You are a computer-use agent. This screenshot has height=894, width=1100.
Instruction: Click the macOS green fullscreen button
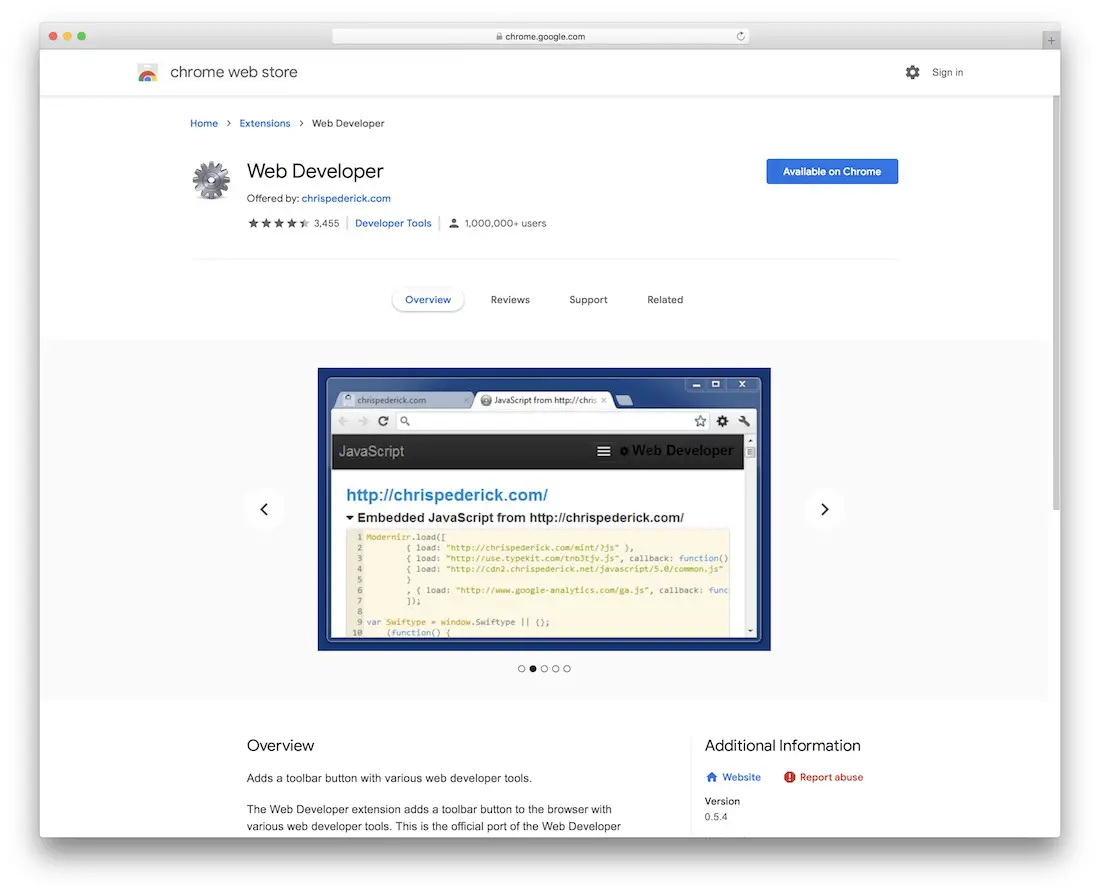click(81, 36)
